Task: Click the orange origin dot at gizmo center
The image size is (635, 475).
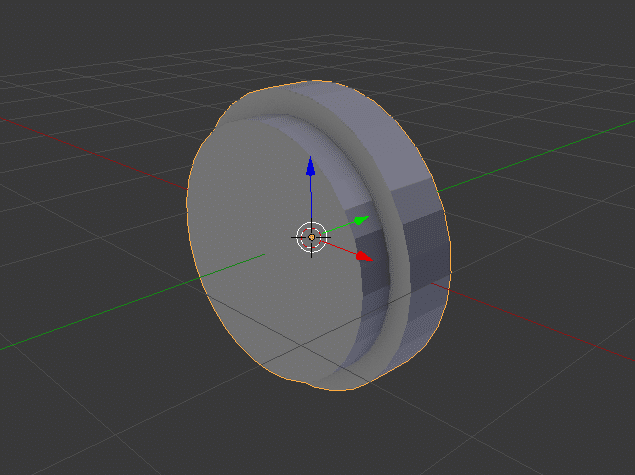Action: (x=311, y=238)
